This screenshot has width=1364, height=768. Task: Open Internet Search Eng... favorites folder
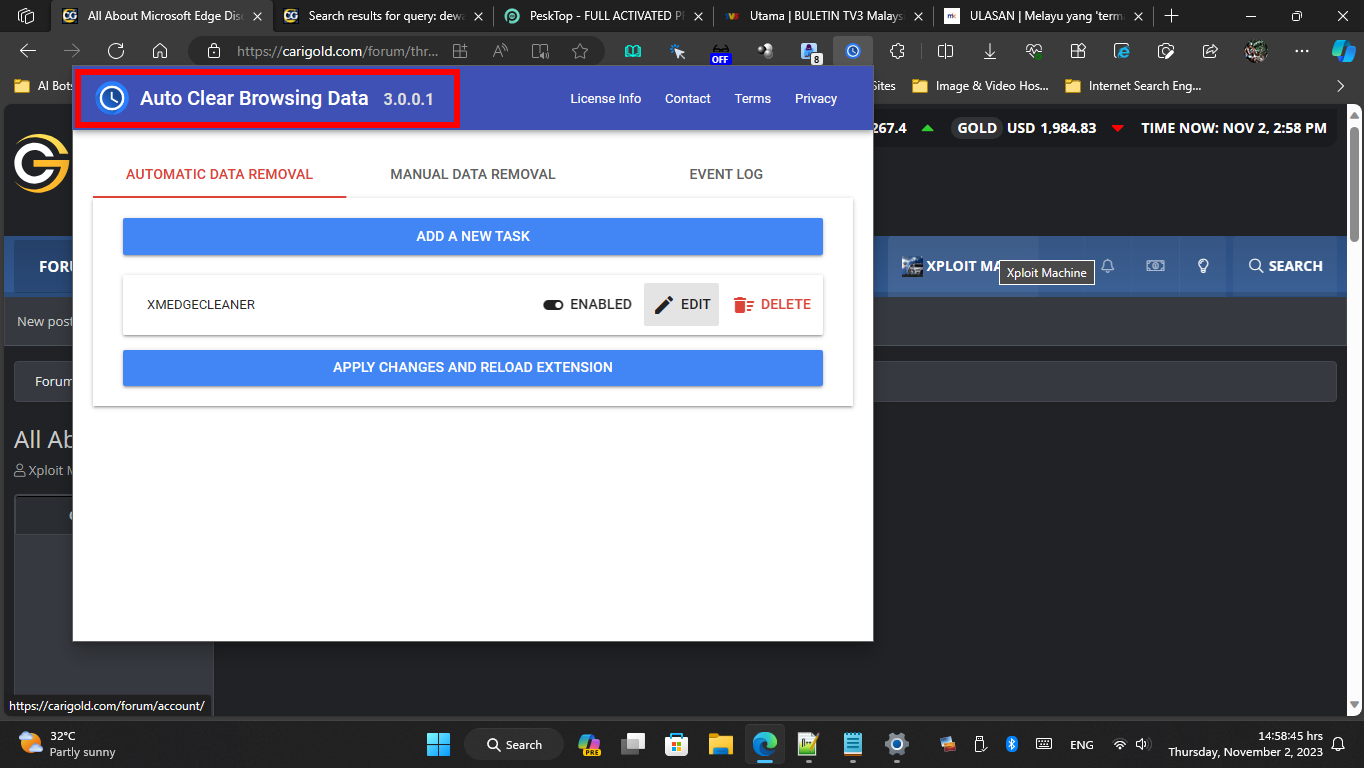pyautogui.click(x=1134, y=86)
